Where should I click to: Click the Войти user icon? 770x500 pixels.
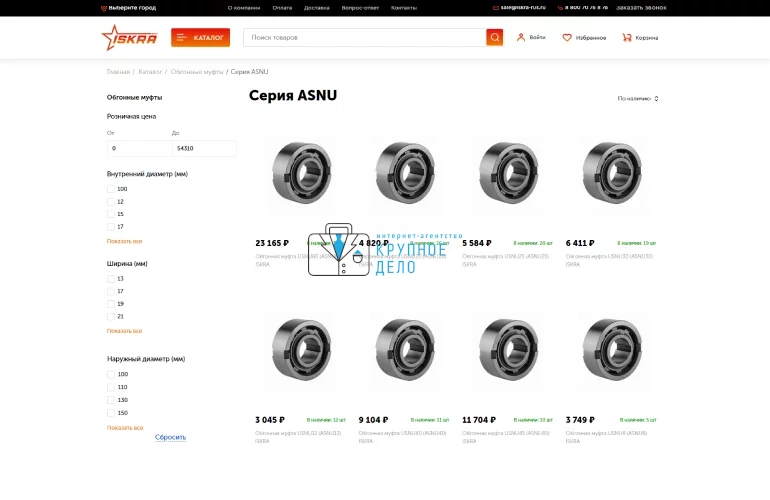tap(521, 37)
